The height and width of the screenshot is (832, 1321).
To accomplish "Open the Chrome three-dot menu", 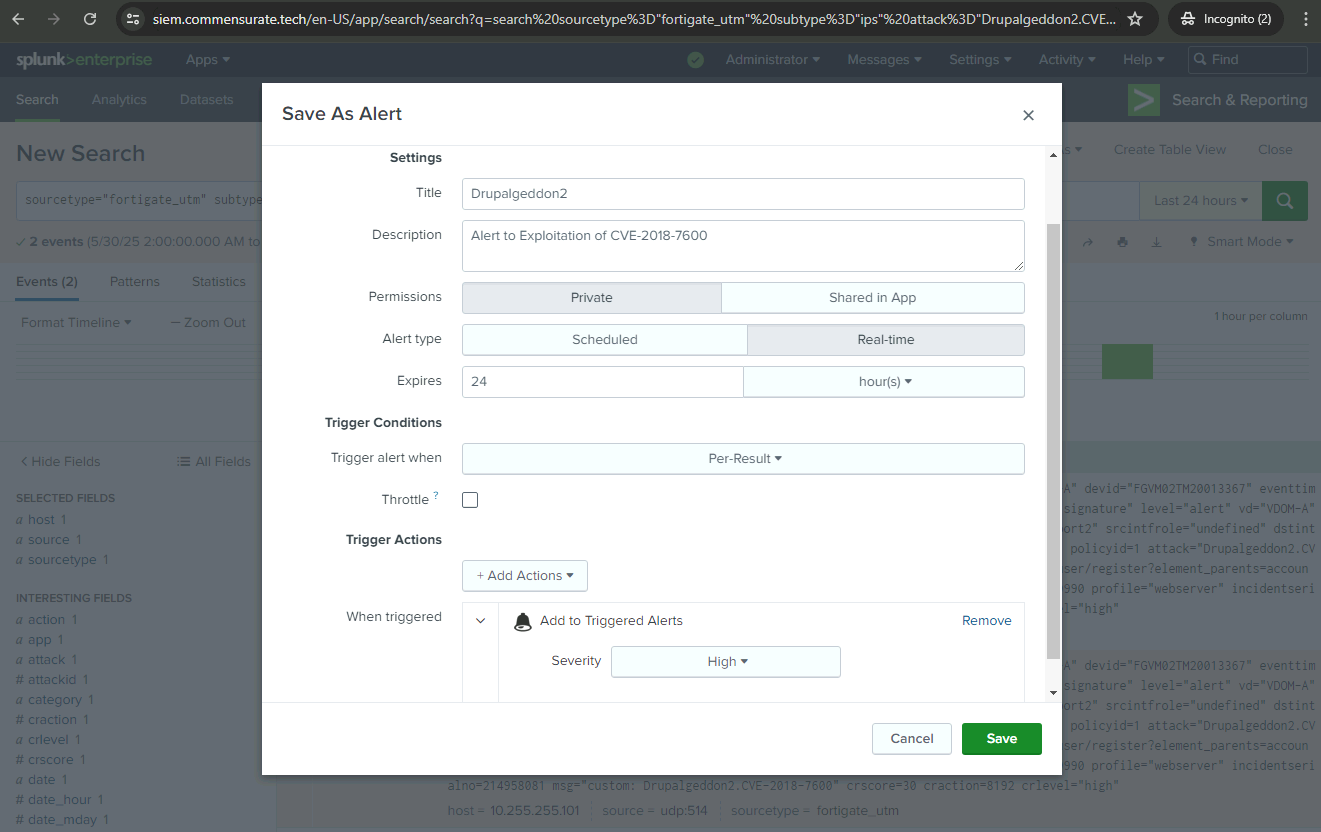I will [1300, 19].
